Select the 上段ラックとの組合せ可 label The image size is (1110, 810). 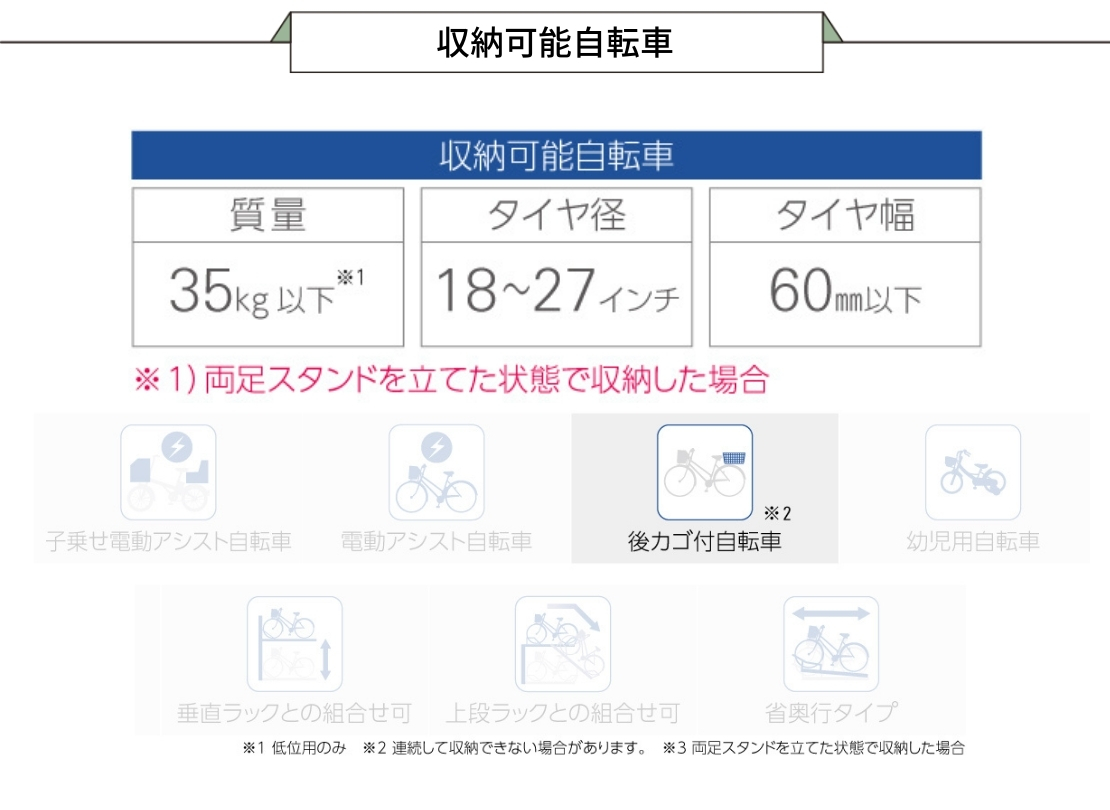[x=562, y=713]
